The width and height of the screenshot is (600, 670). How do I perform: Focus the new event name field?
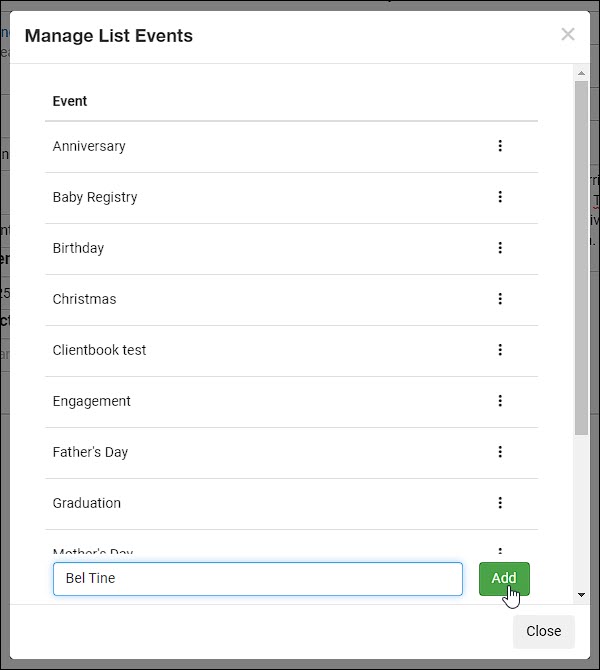tap(258, 579)
